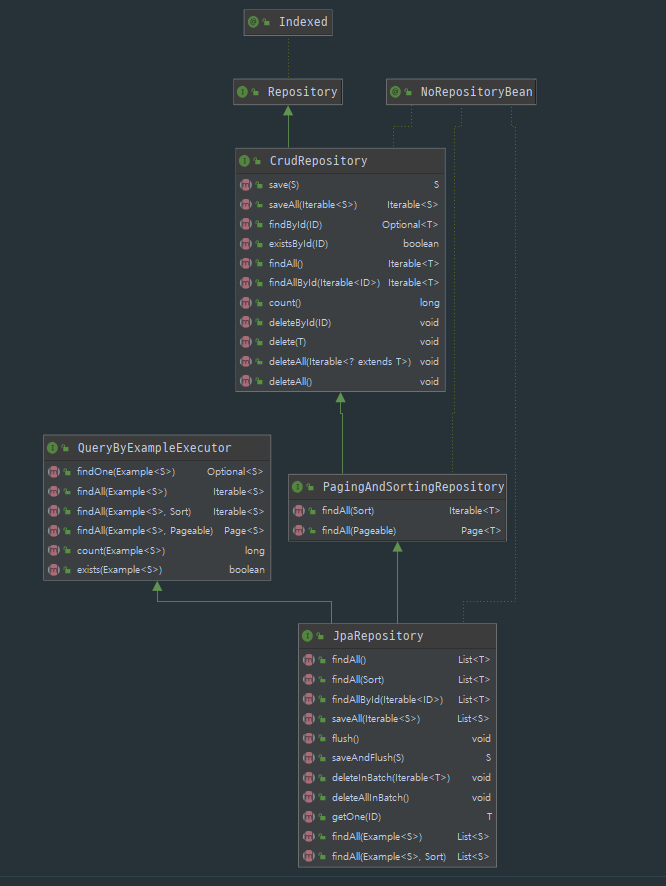Screen dimensions: 666x886
Task: Select deleteAllInBatch() method row
Action: [x=398, y=798]
